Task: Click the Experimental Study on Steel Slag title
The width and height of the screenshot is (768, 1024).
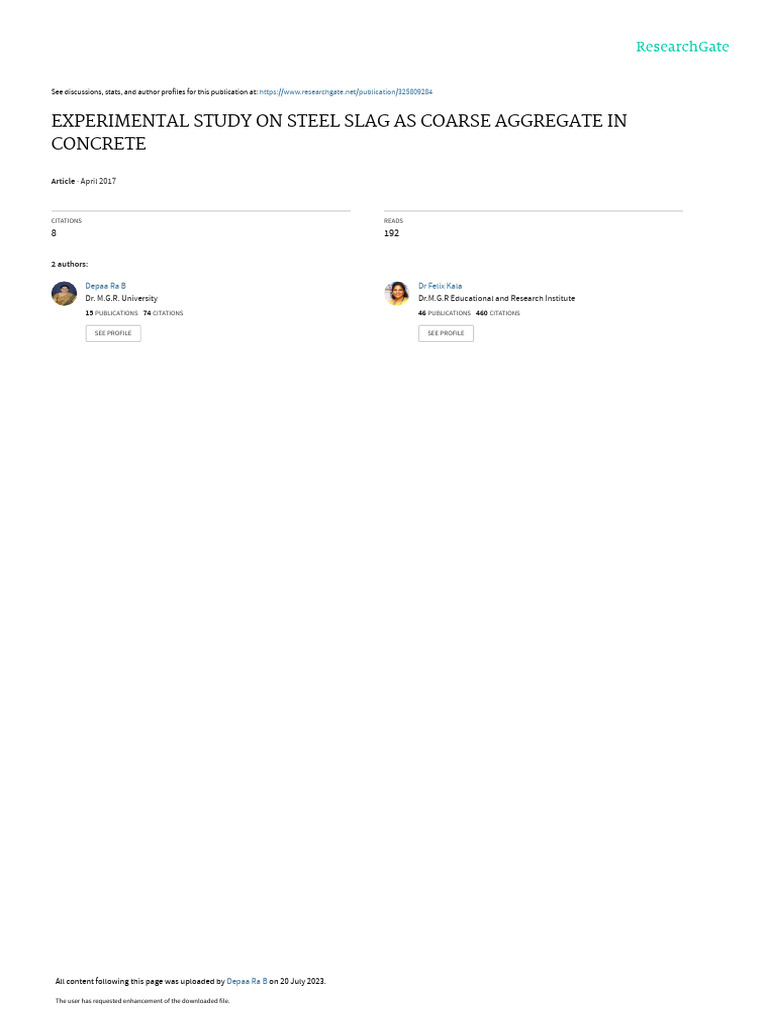Action: [339, 132]
